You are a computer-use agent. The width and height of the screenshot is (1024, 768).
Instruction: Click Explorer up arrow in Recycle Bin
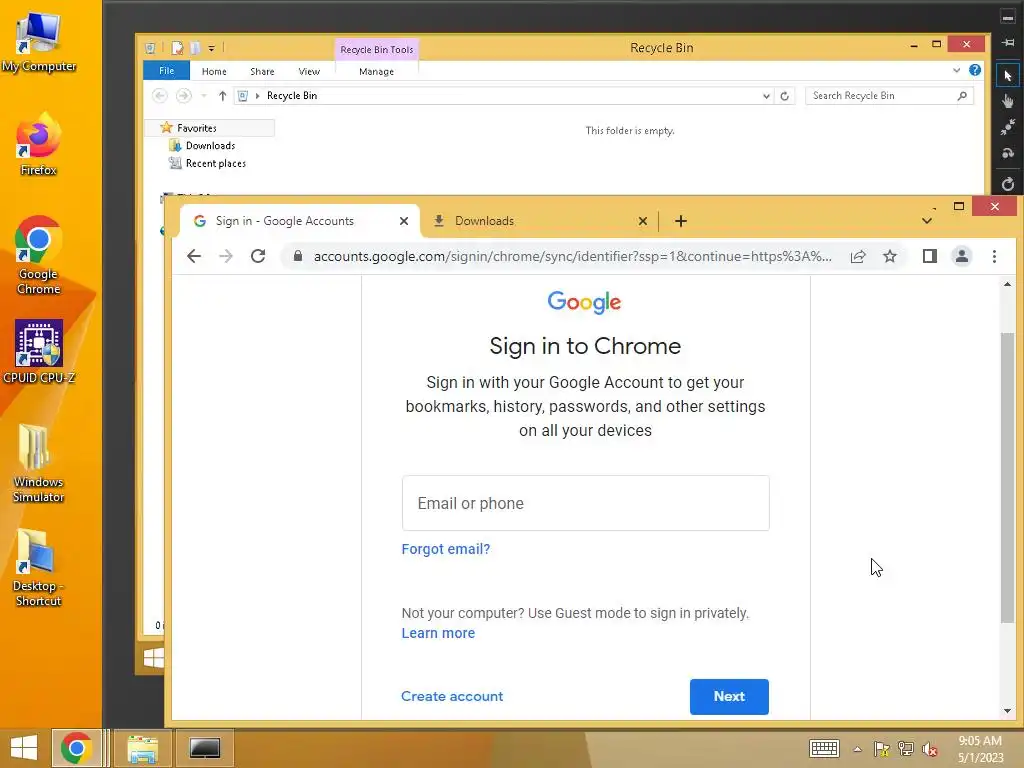point(222,96)
